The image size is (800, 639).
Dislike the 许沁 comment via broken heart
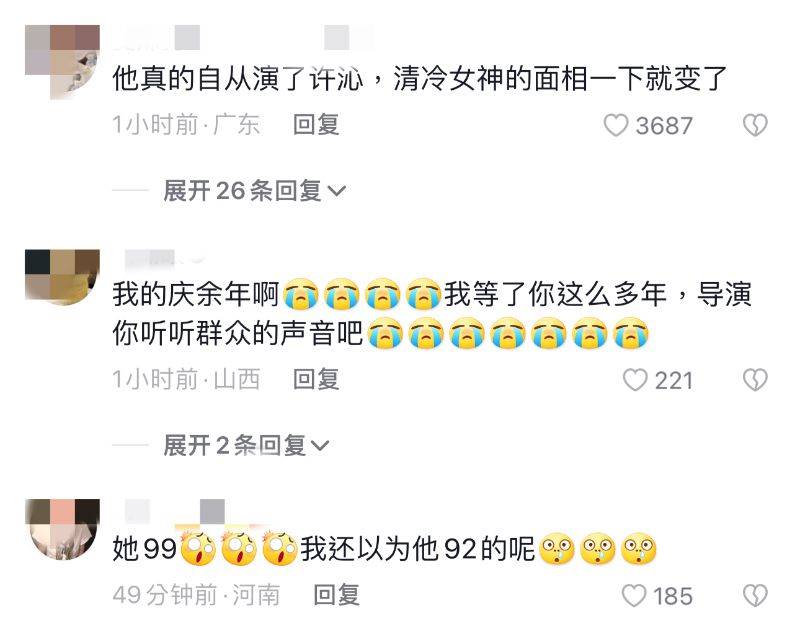pos(755,125)
